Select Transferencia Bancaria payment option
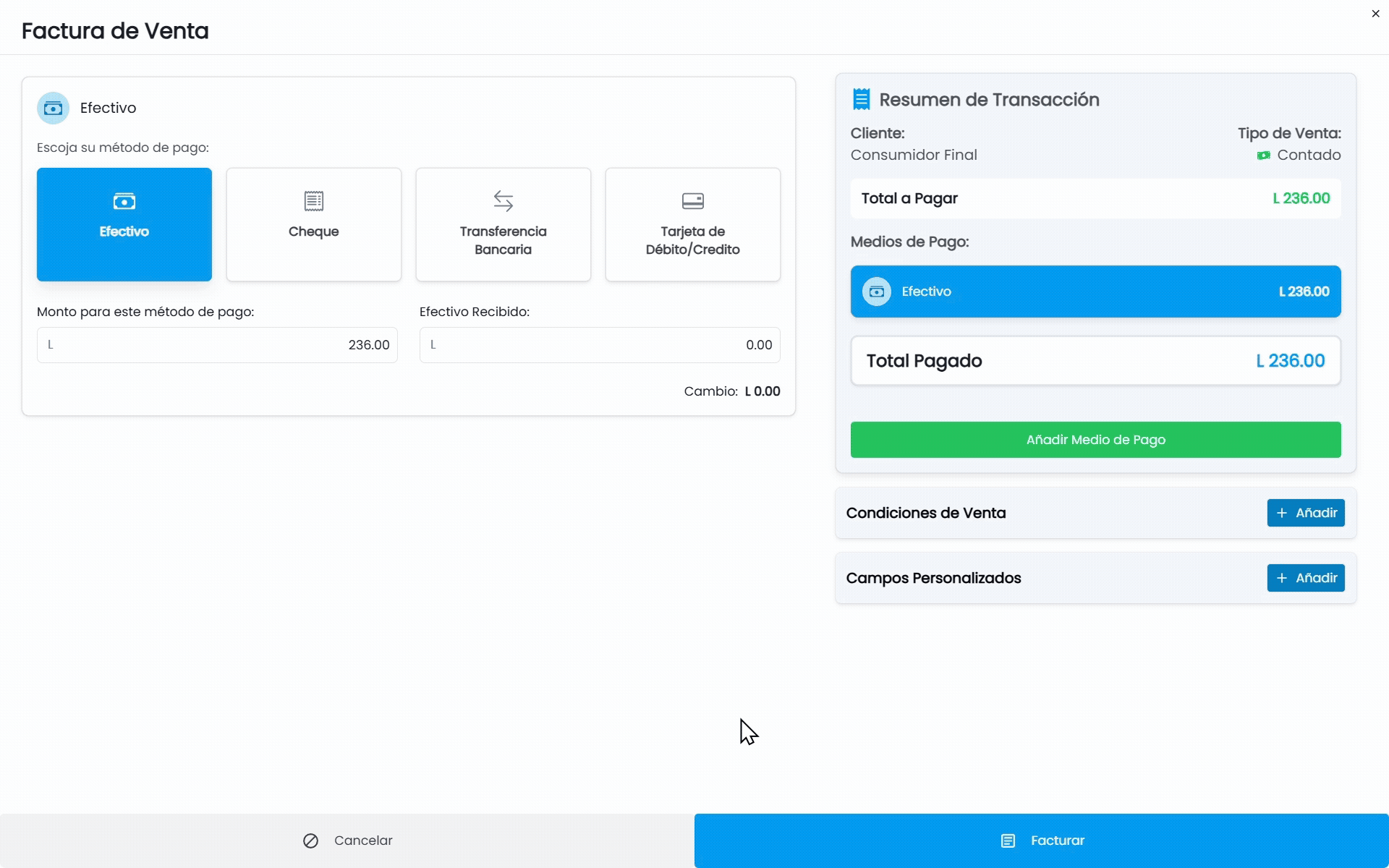 (x=504, y=224)
